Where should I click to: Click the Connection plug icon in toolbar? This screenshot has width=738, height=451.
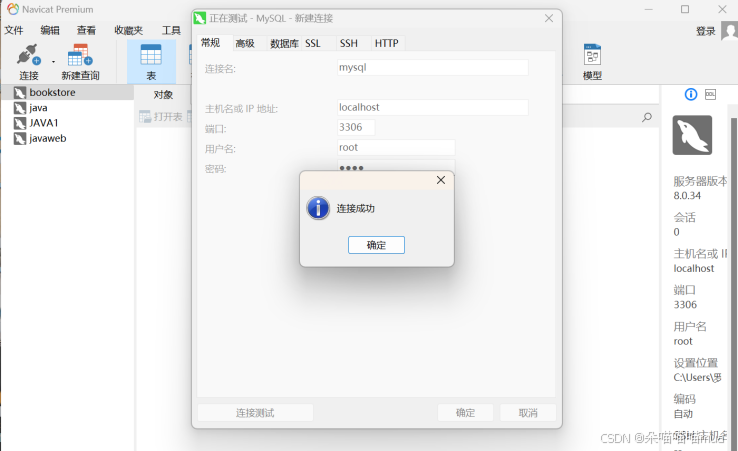click(x=28, y=55)
